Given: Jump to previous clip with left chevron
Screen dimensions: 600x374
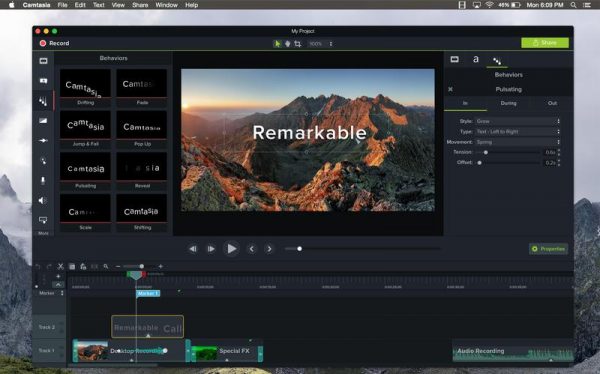Looking at the screenshot, I should click(x=251, y=249).
